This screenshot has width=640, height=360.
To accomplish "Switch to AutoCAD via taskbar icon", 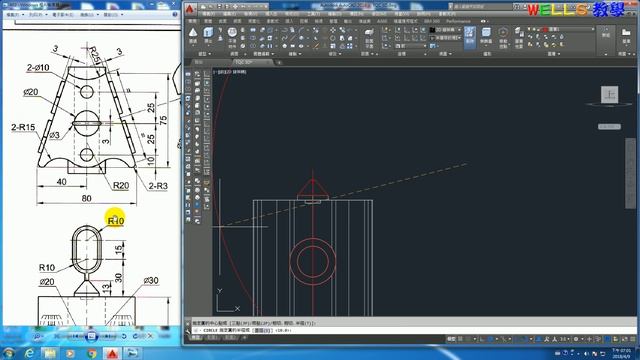I will point(113,353).
